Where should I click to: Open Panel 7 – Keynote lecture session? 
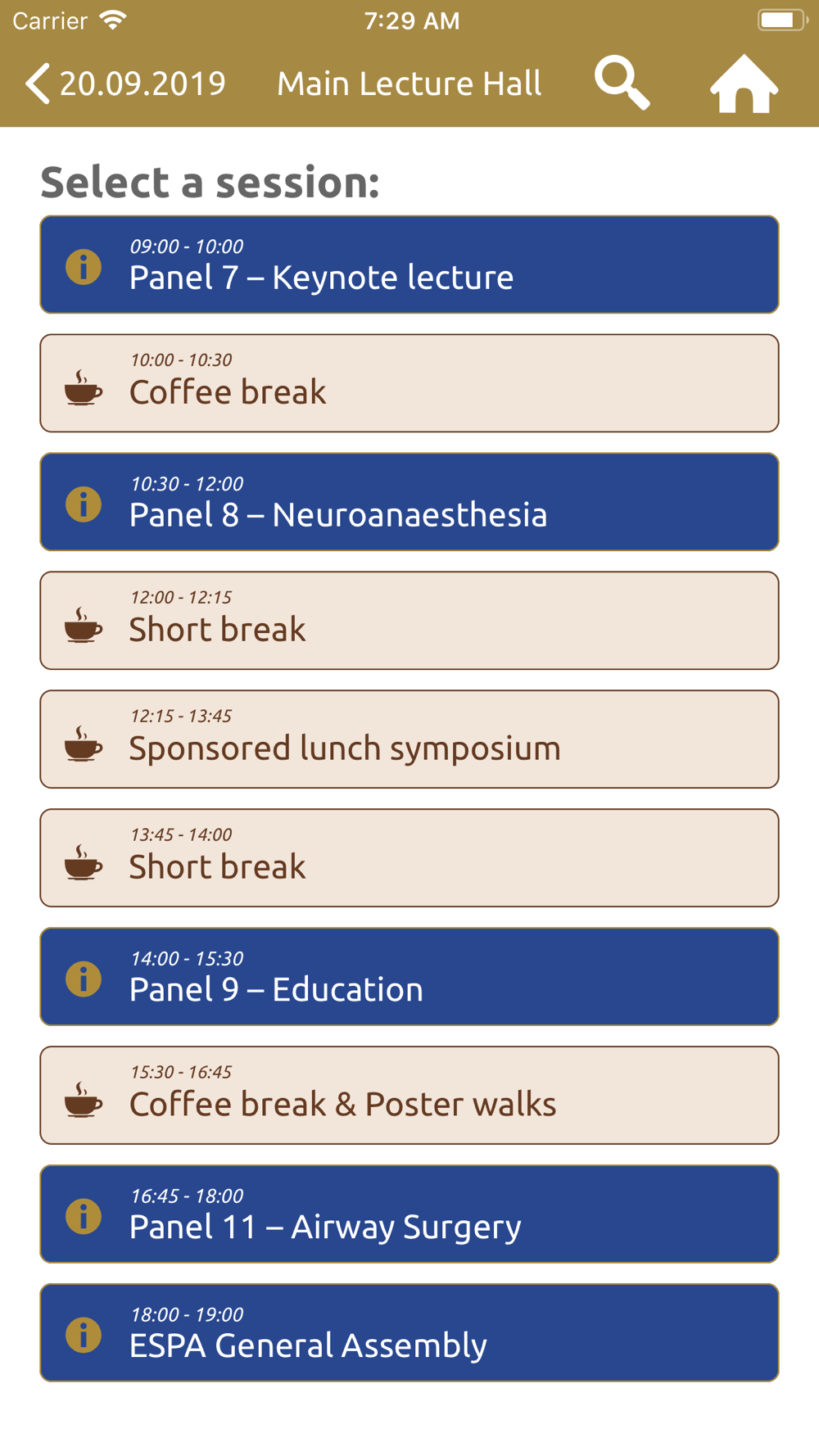409,265
